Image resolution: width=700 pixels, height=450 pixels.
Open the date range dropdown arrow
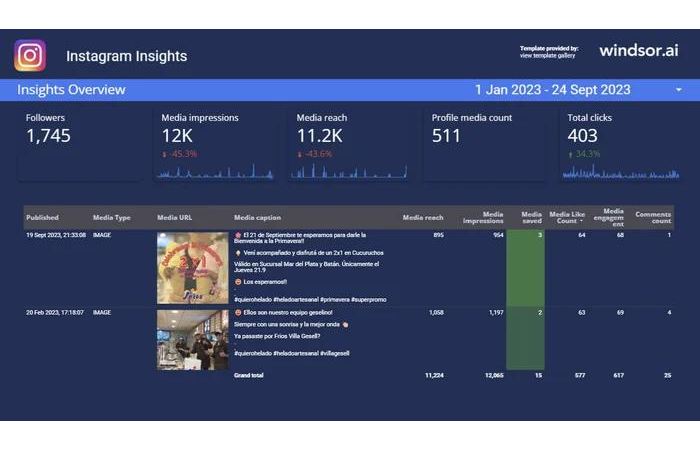click(x=678, y=90)
